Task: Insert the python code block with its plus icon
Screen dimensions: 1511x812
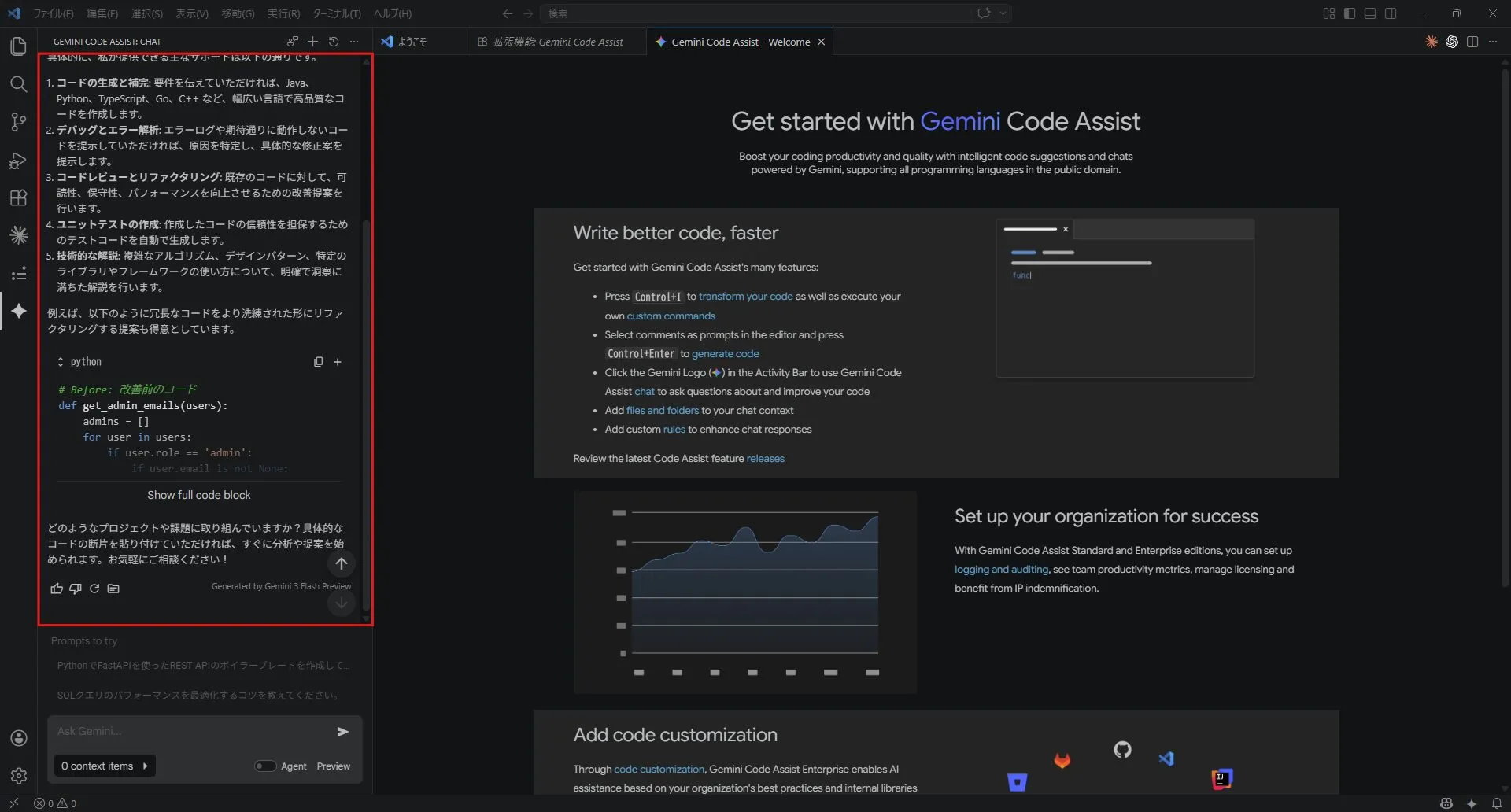Action: (x=338, y=362)
